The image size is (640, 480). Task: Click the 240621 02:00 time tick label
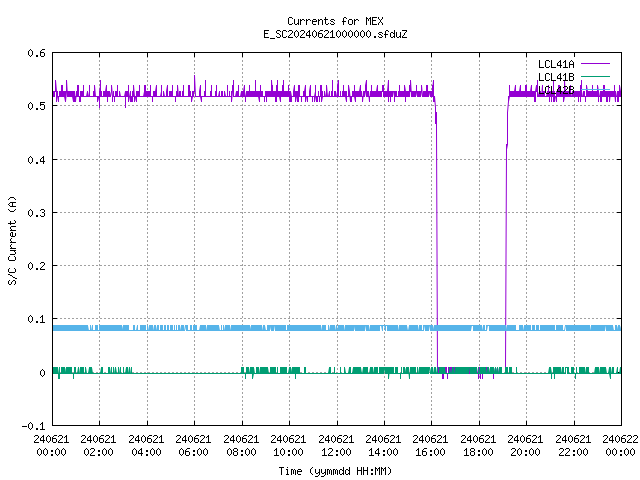coord(98,446)
